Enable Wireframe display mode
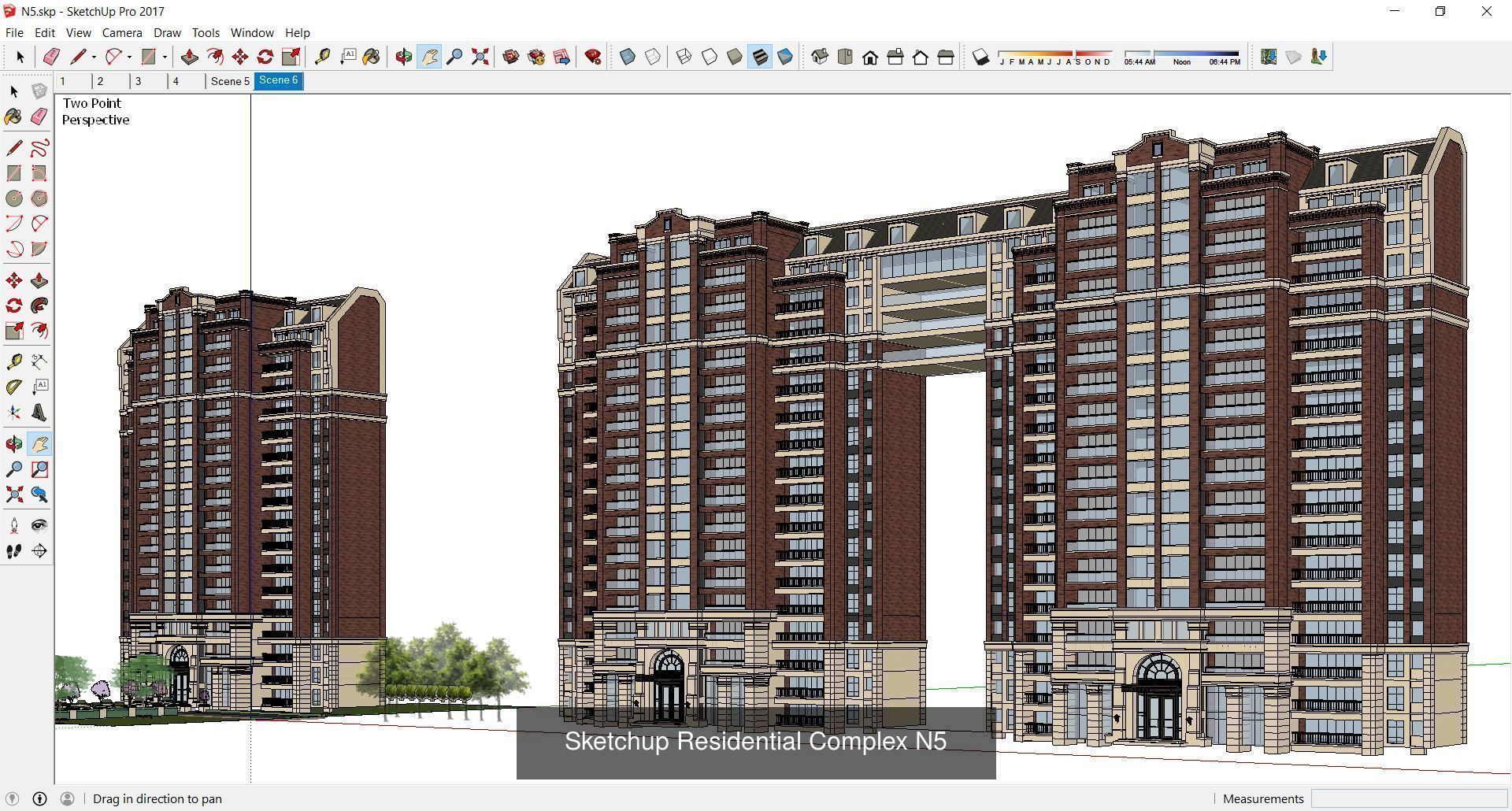 coord(684,56)
